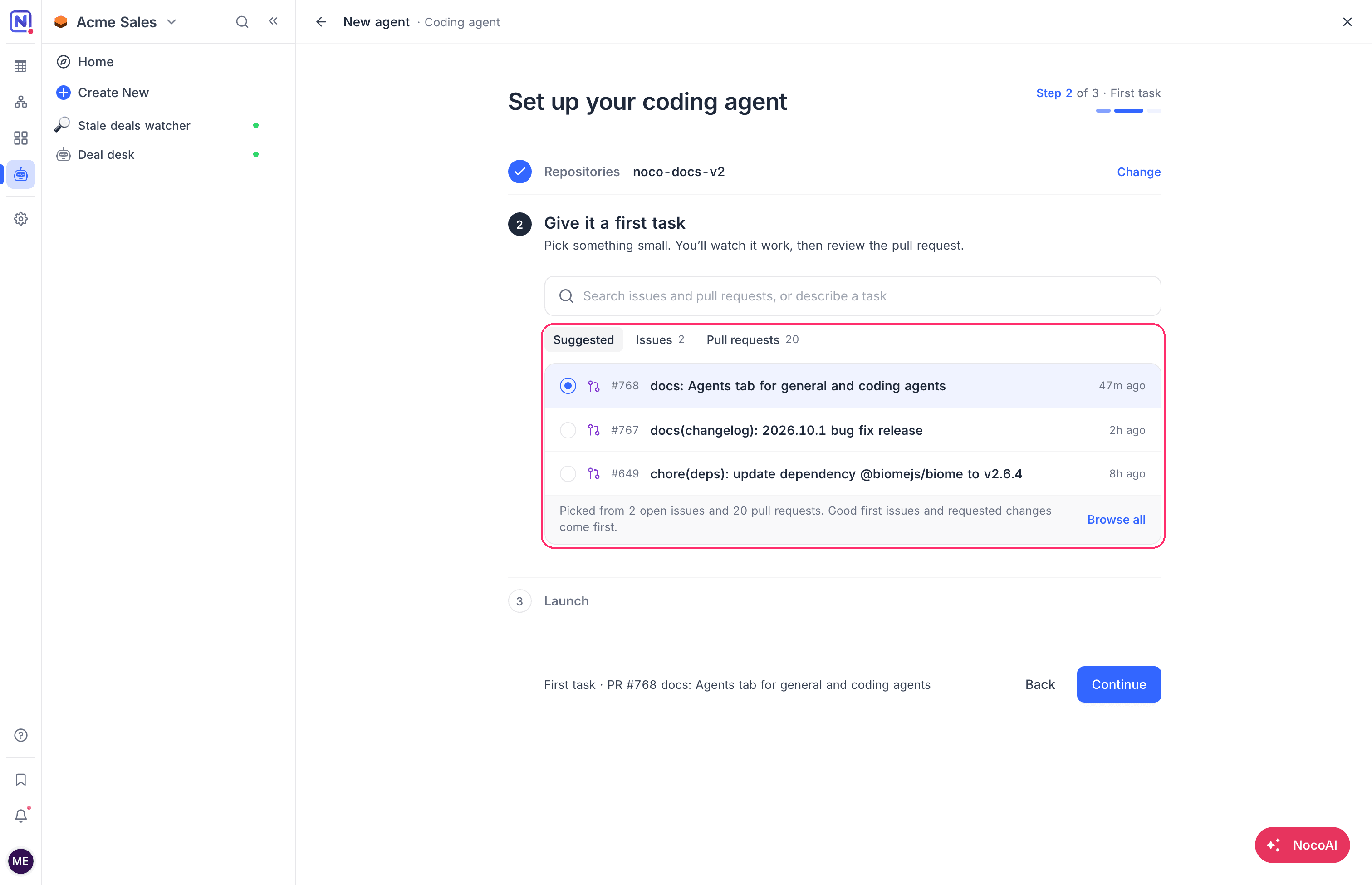This screenshot has height=885, width=1372.
Task: Click Change repositories link
Action: (1138, 172)
